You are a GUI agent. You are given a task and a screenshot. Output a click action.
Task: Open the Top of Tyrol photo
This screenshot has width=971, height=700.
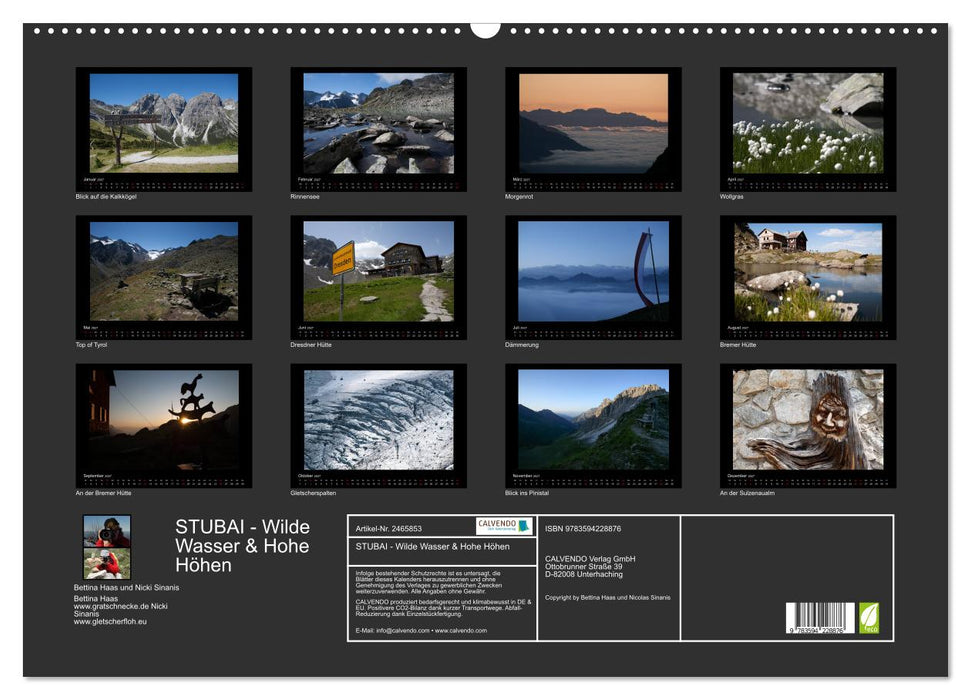[x=163, y=278]
